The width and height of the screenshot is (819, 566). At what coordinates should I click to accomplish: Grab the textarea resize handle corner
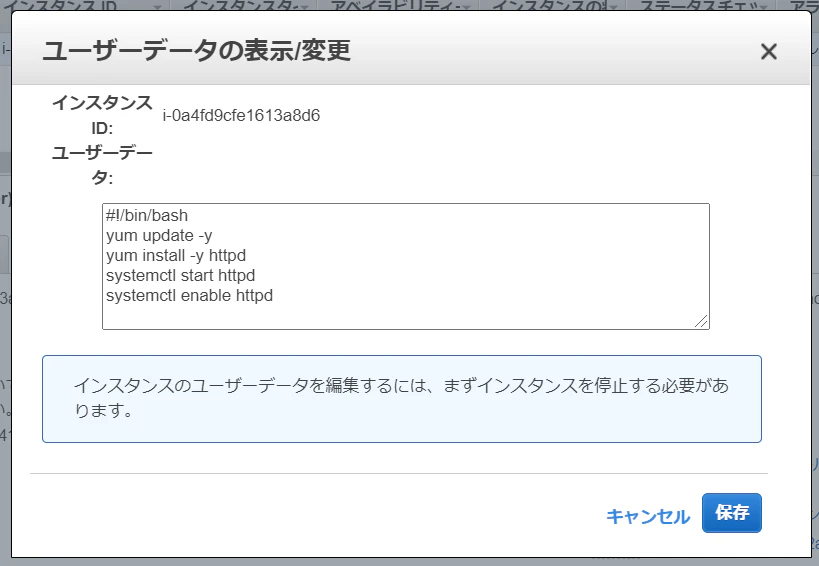coord(701,322)
